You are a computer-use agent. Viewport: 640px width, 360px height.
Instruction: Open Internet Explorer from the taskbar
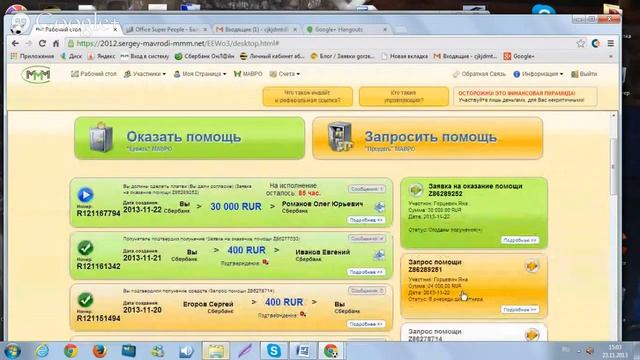[42, 351]
